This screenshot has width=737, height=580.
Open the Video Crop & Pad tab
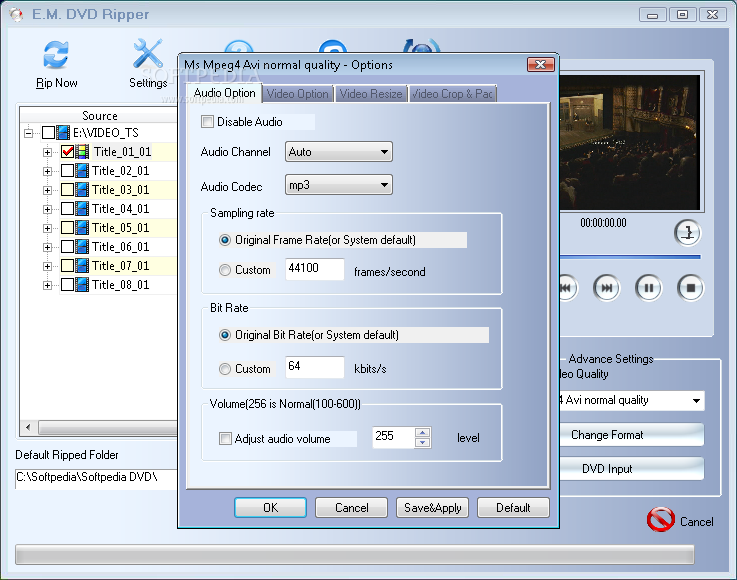[x=452, y=94]
